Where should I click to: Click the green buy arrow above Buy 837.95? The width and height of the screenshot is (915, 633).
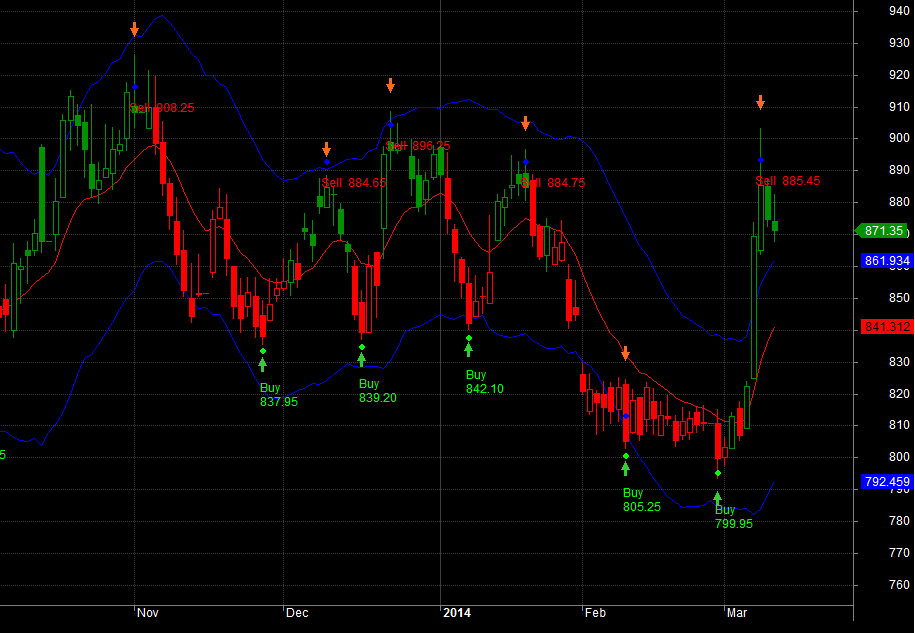[x=263, y=365]
